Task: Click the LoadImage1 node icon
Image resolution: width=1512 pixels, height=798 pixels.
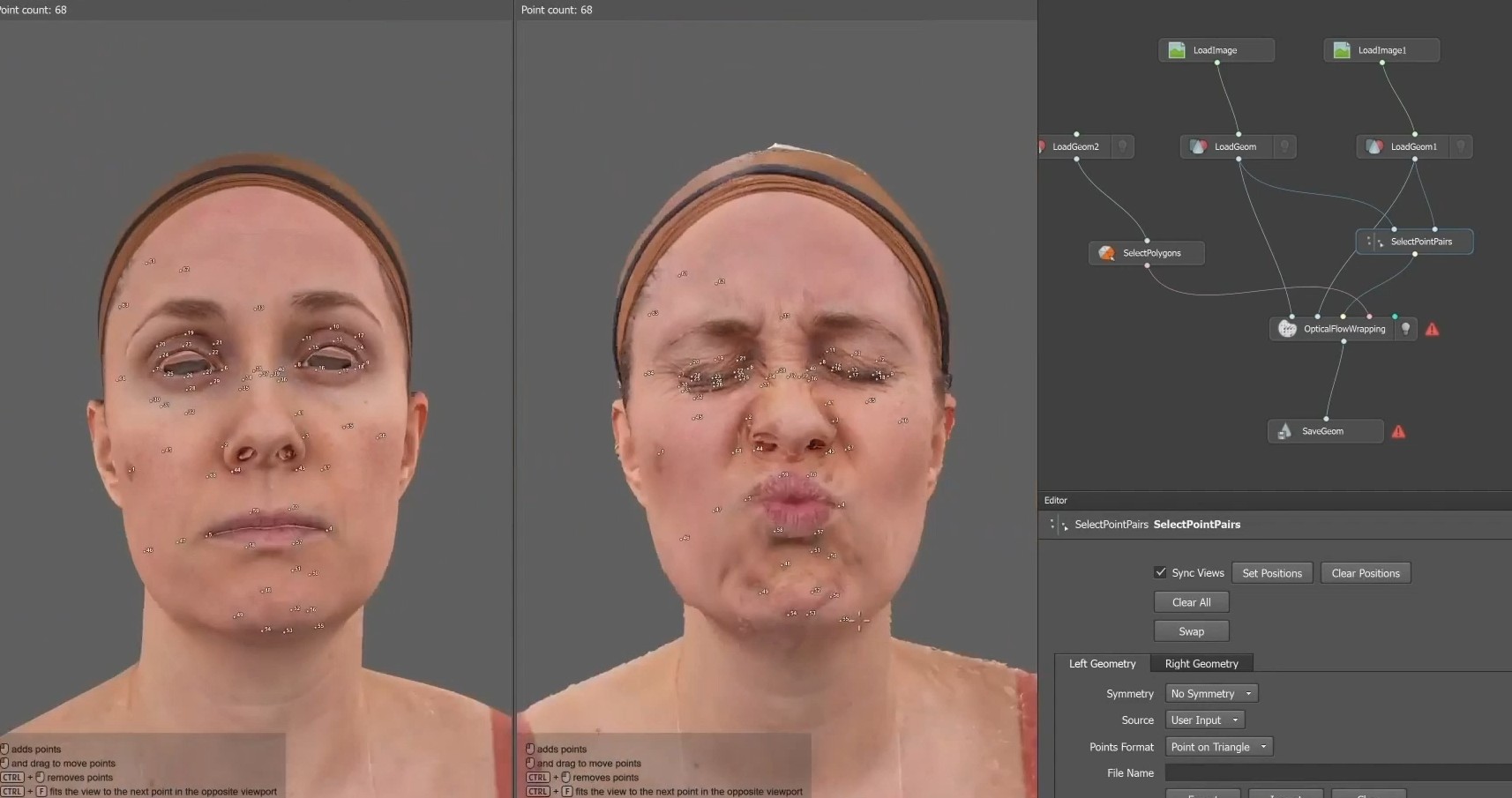Action: coord(1342,50)
